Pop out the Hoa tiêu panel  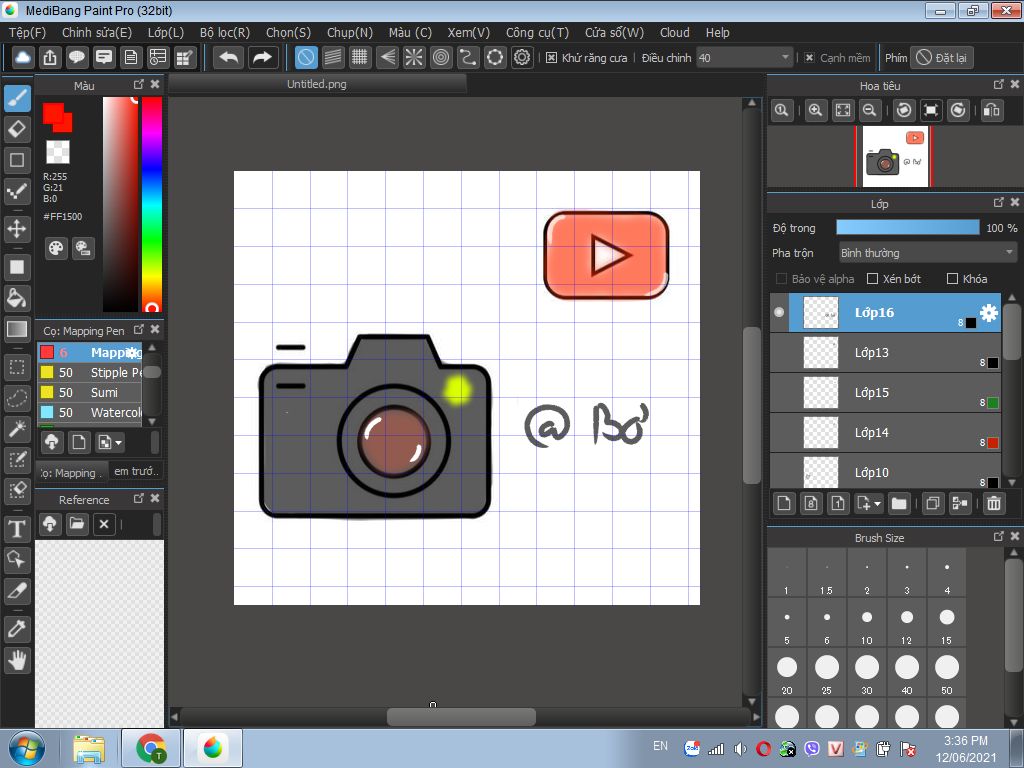click(999, 84)
